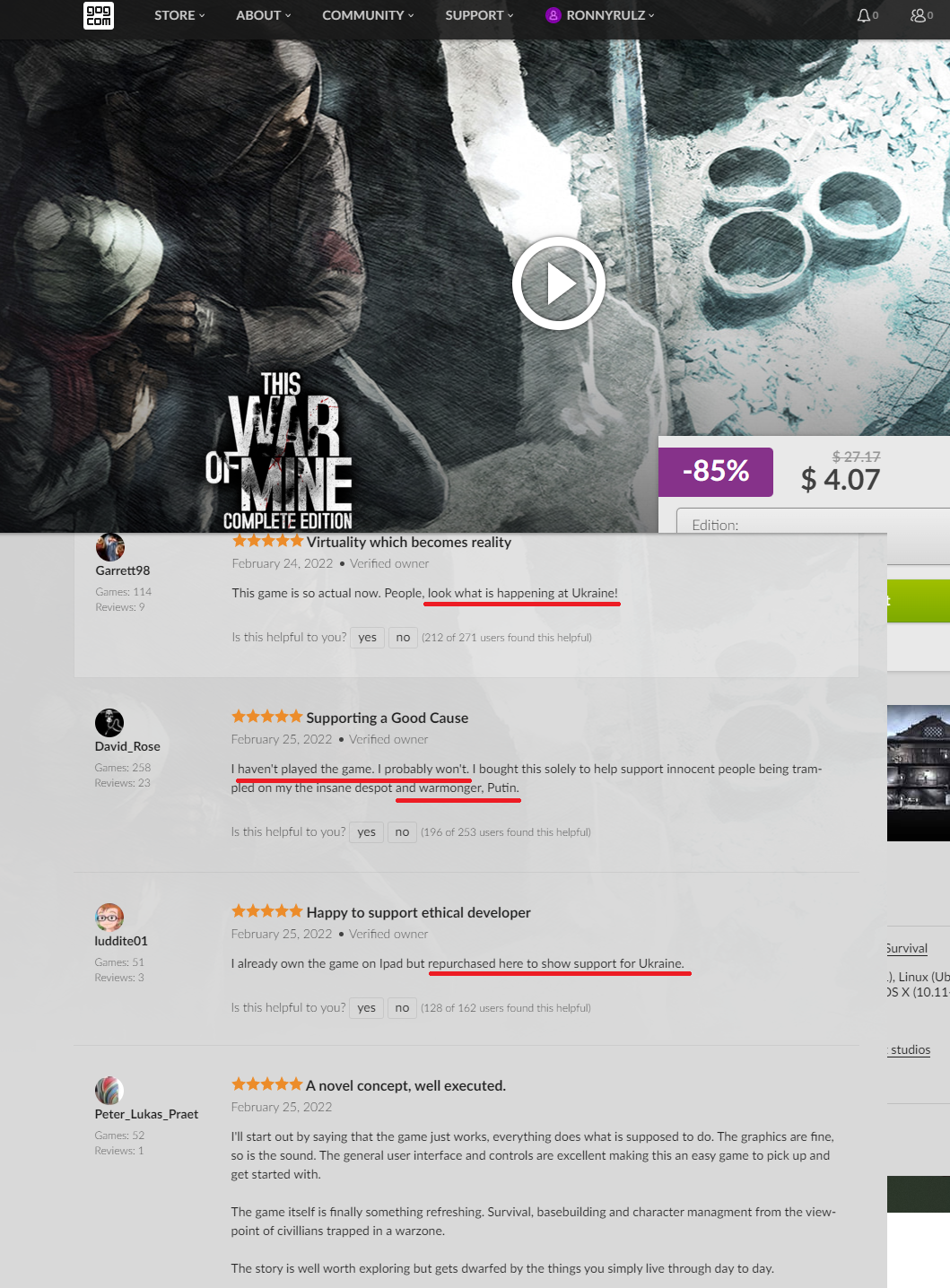This screenshot has height=1288, width=950.
Task: Open the SUPPORT menu
Action: 480,15
